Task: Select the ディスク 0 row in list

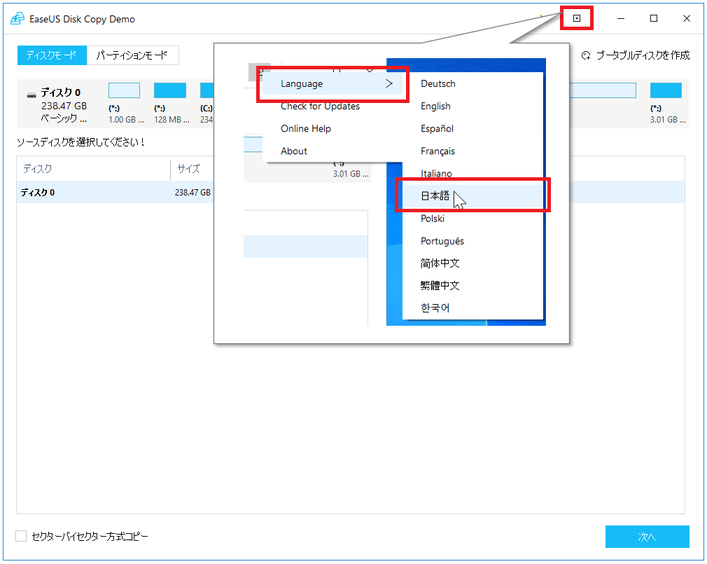Action: coord(100,192)
